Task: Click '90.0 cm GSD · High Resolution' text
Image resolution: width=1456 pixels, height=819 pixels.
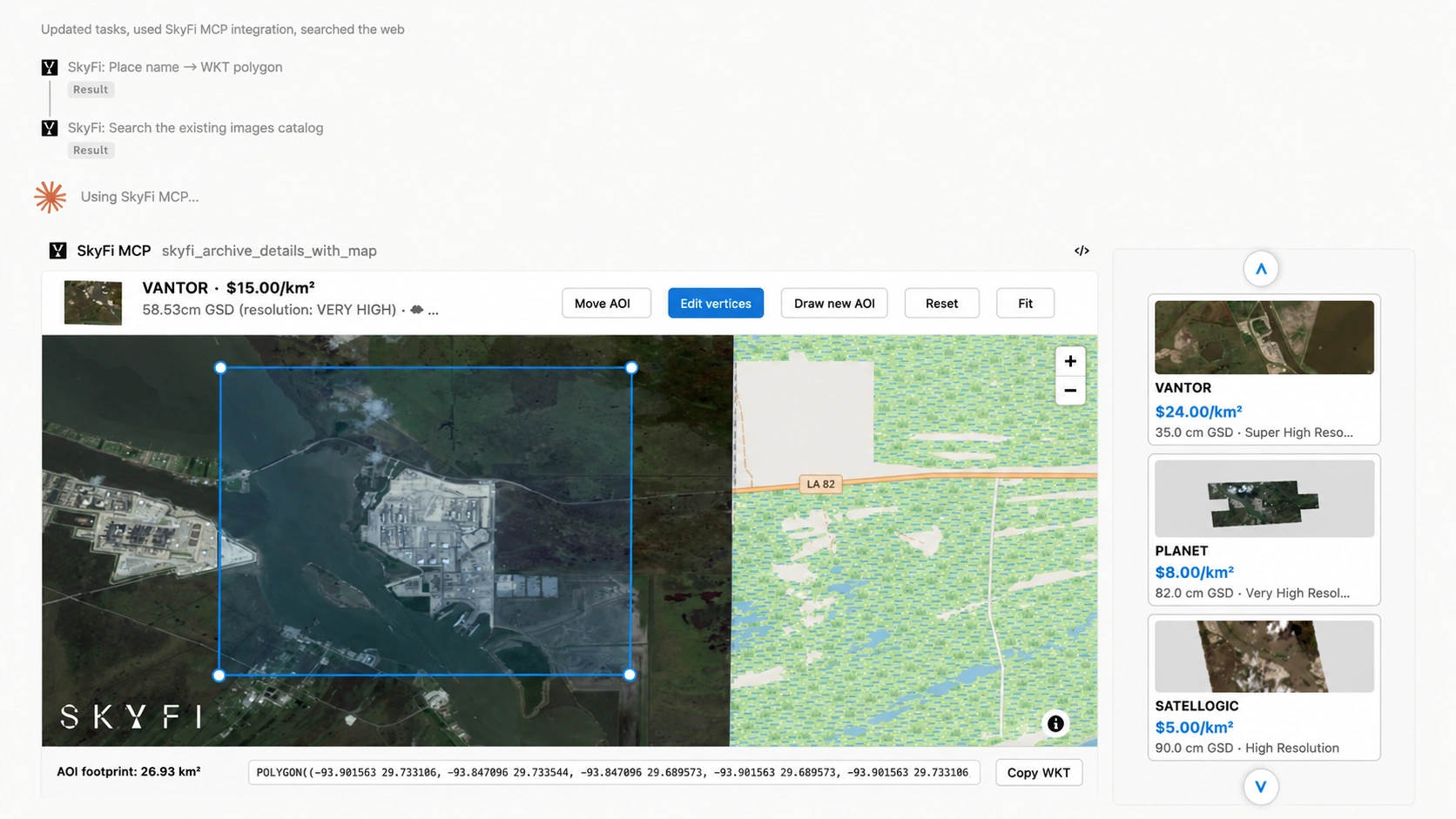Action: click(1247, 749)
